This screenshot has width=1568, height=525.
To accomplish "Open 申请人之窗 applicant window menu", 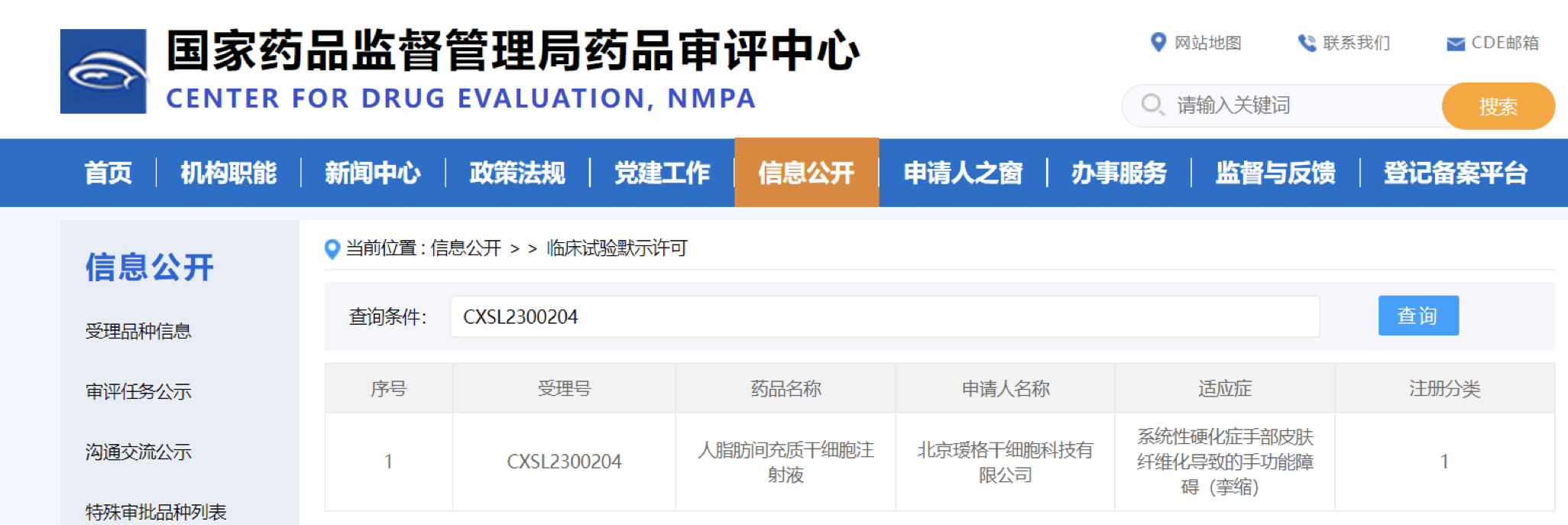I will (963, 173).
